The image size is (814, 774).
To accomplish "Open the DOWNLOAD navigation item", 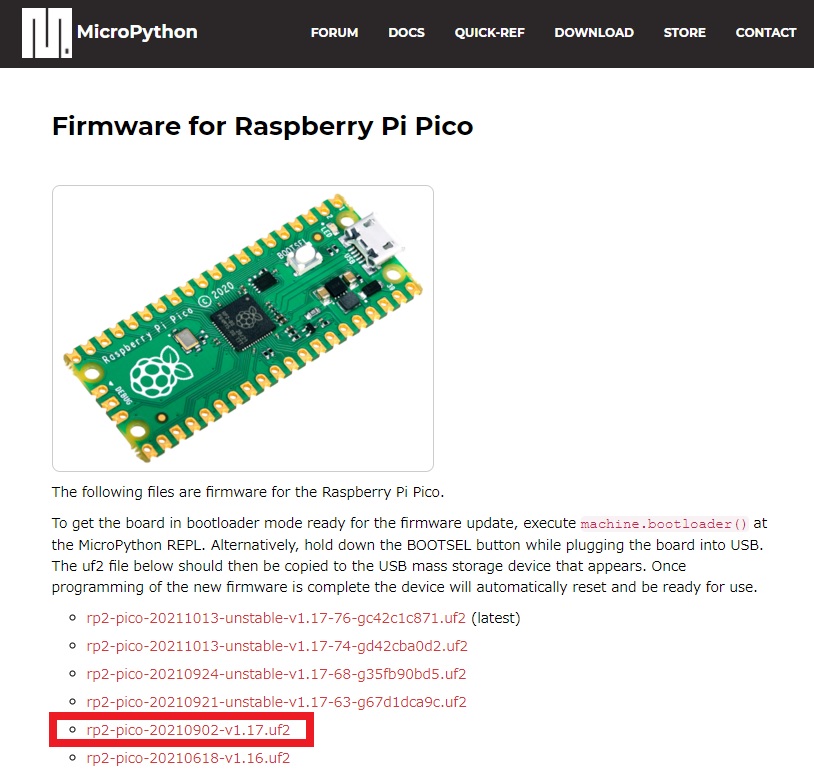I will tap(594, 33).
